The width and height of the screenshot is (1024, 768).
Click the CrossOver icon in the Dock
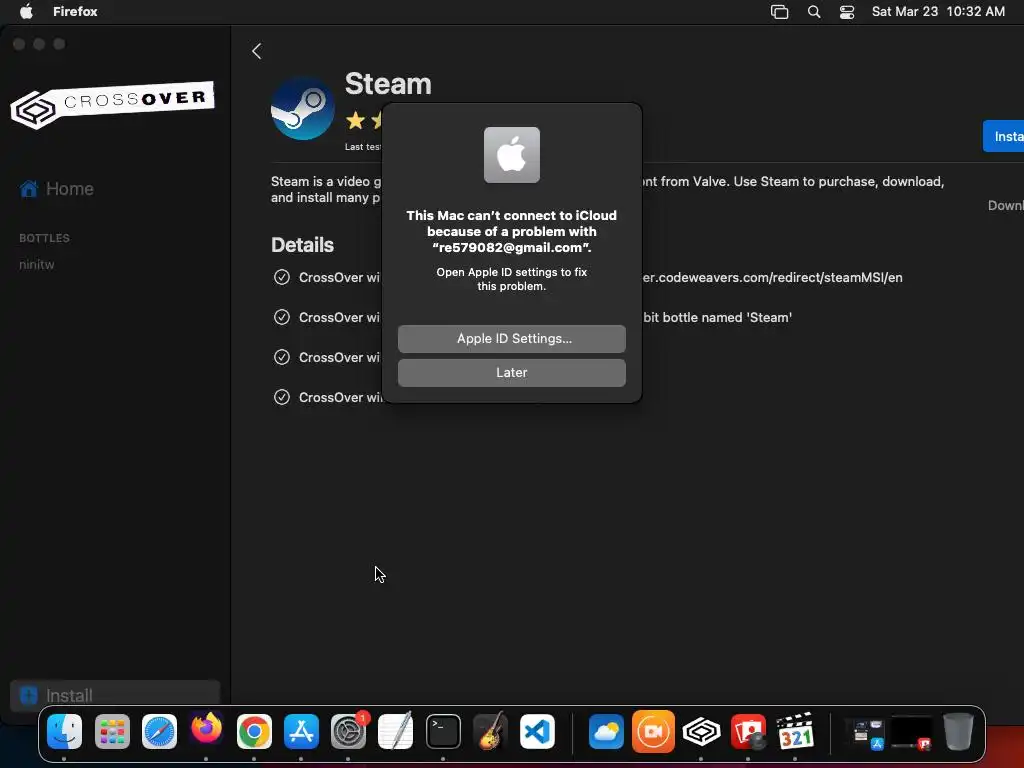point(701,731)
